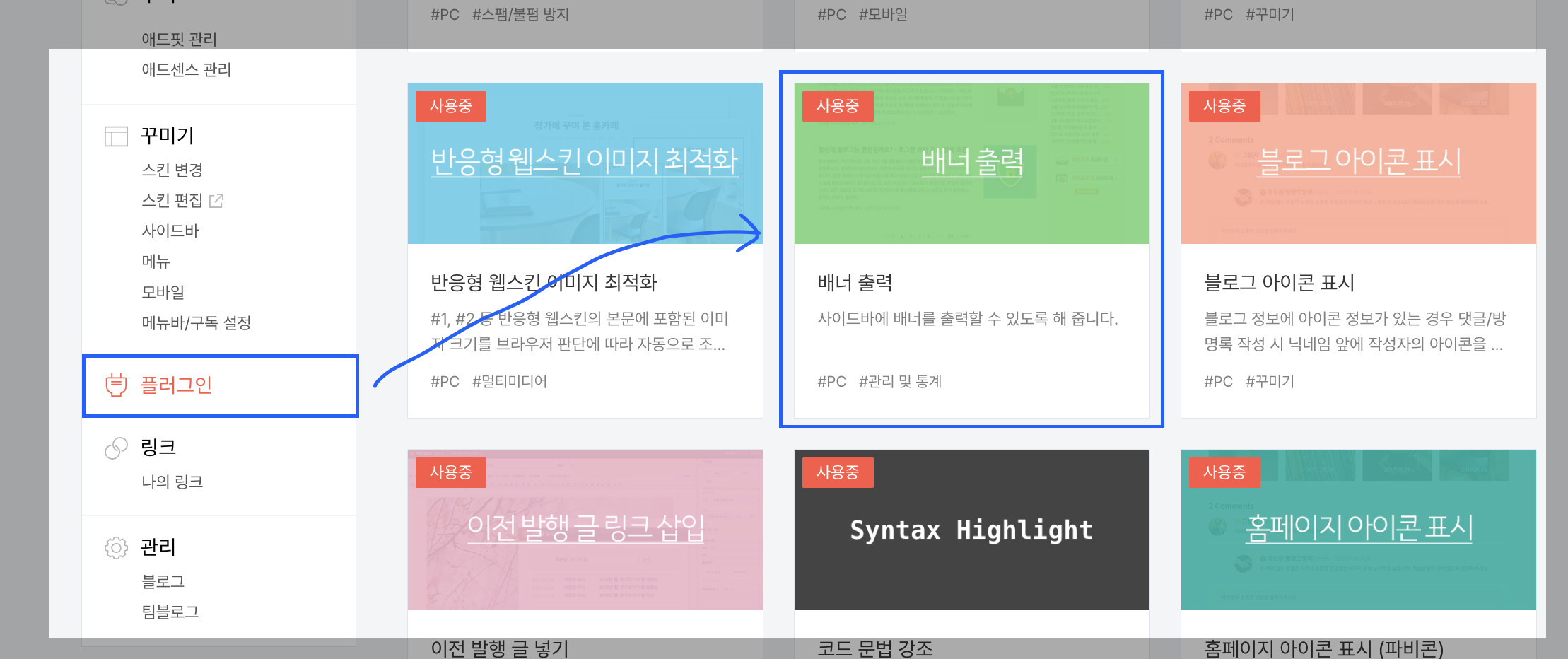Open 나의 링크 in sidebar
Image resolution: width=1568 pixels, height=659 pixels.
(172, 482)
